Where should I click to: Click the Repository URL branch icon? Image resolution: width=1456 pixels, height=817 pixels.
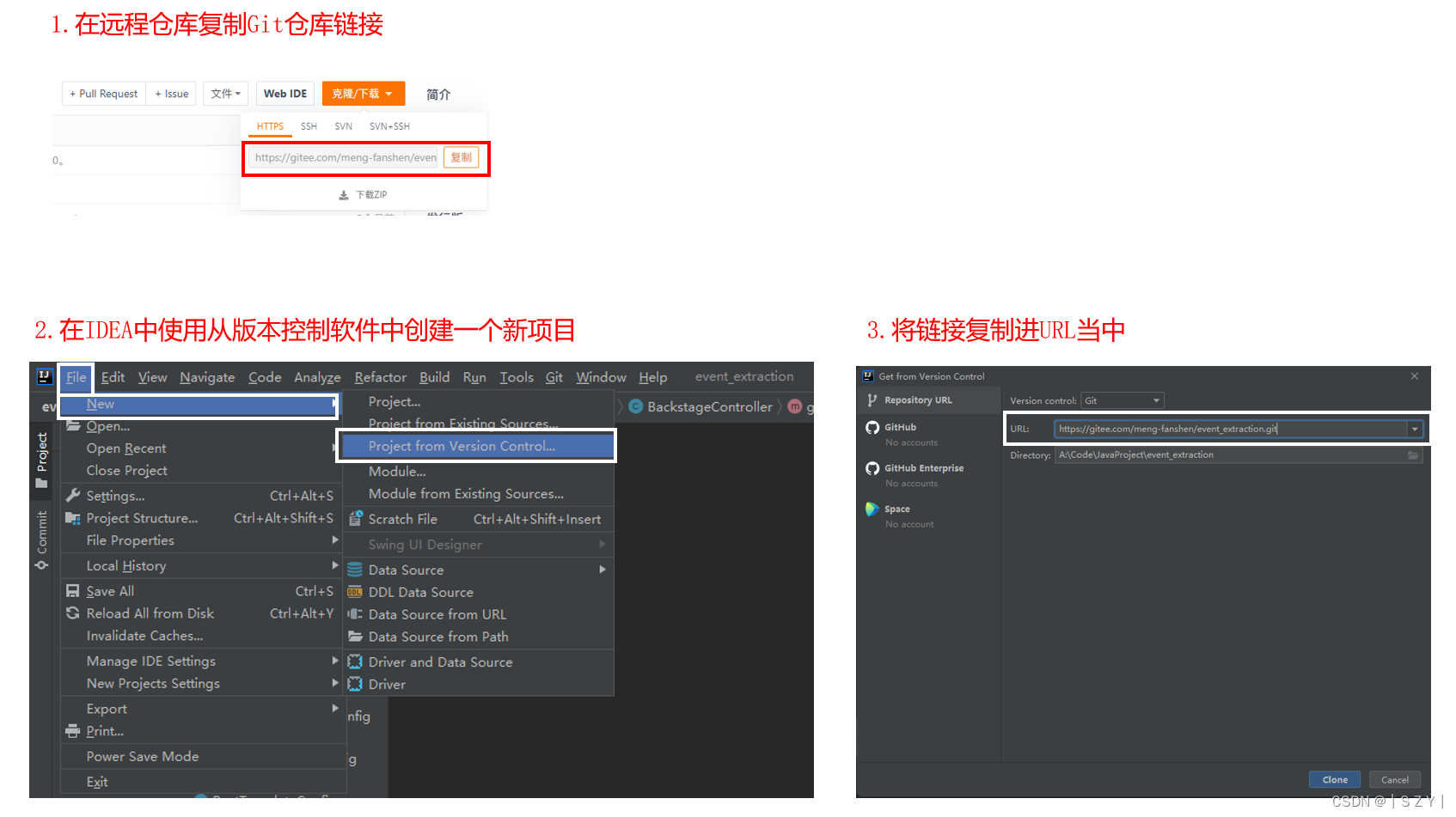coord(872,400)
